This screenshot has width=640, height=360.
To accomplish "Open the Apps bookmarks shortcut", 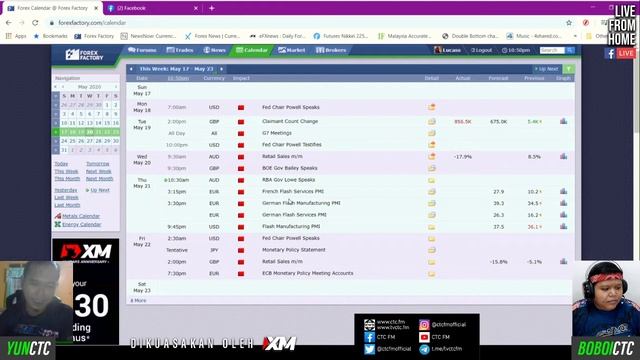I will (x=16, y=36).
